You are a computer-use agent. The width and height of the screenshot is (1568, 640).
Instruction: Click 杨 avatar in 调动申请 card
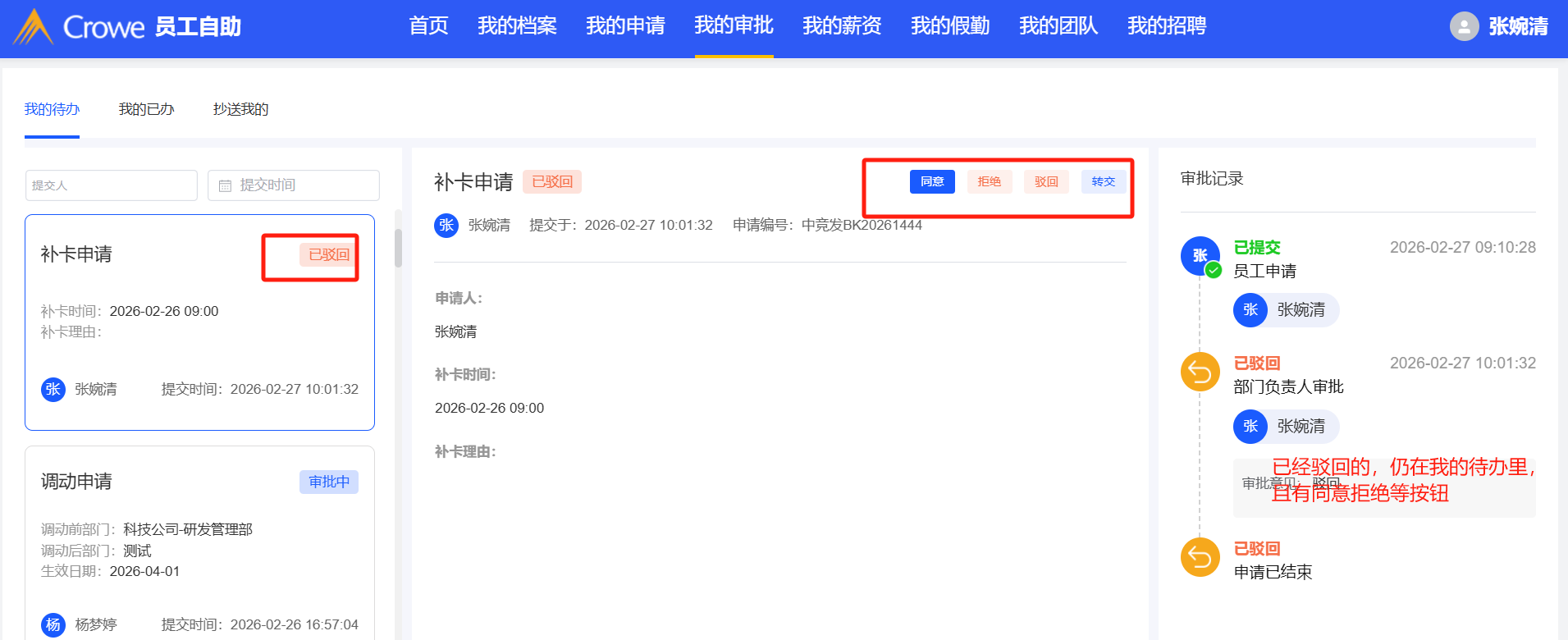[53, 624]
